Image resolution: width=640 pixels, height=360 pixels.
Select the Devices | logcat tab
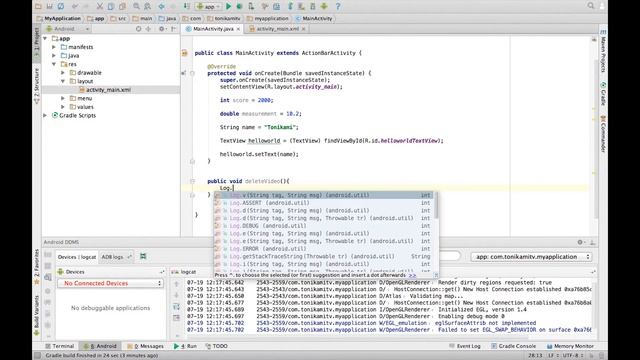coord(77,257)
